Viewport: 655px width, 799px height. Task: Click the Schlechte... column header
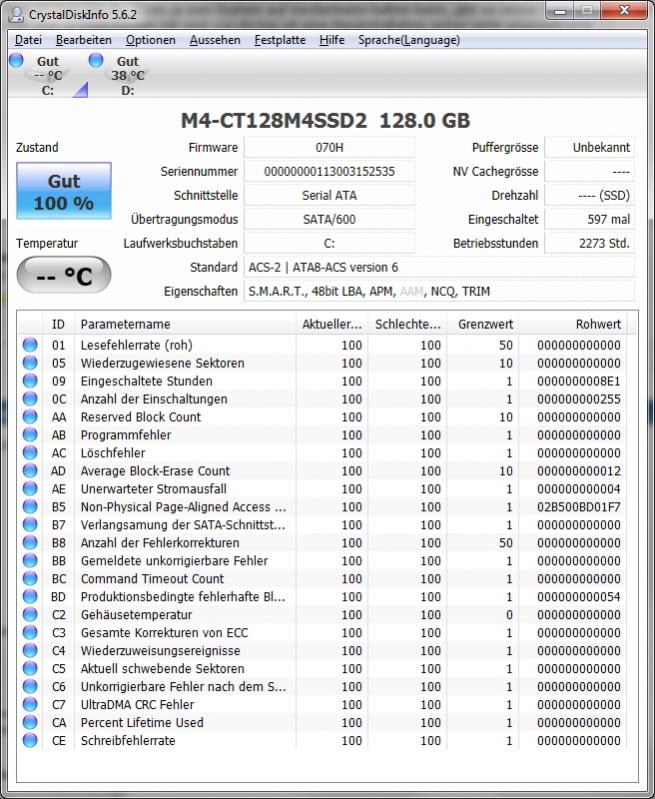click(x=407, y=324)
